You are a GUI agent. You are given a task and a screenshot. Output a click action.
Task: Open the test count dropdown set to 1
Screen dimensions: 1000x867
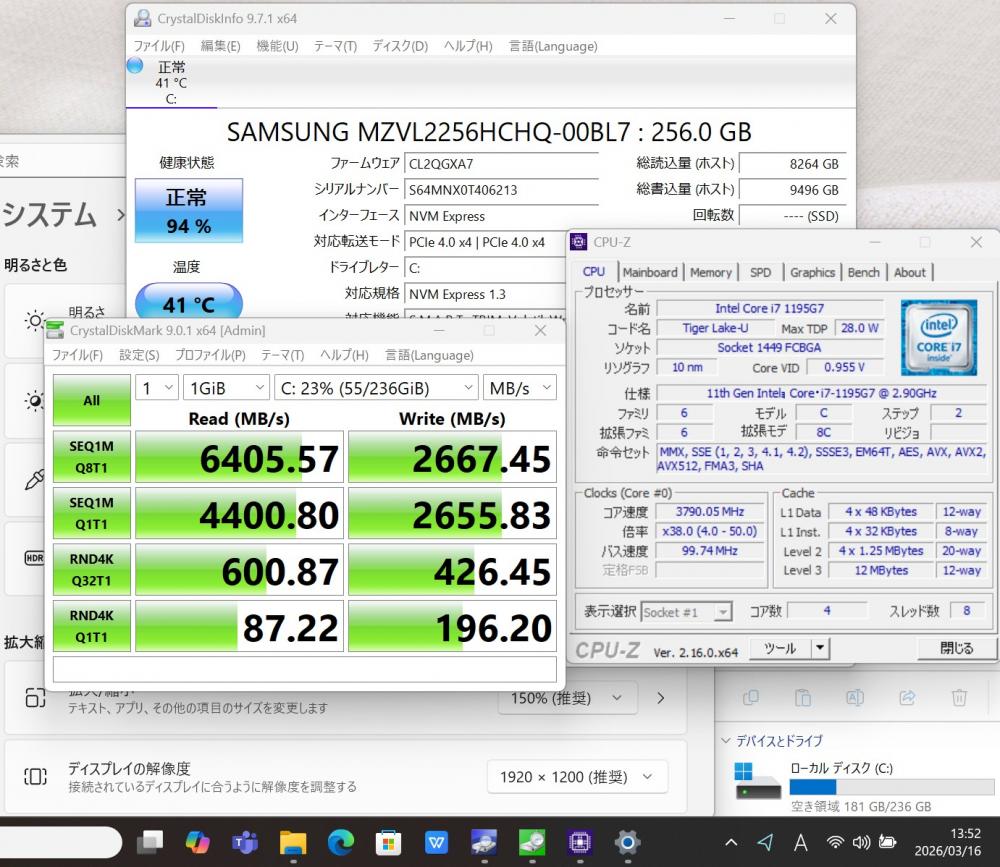click(157, 388)
